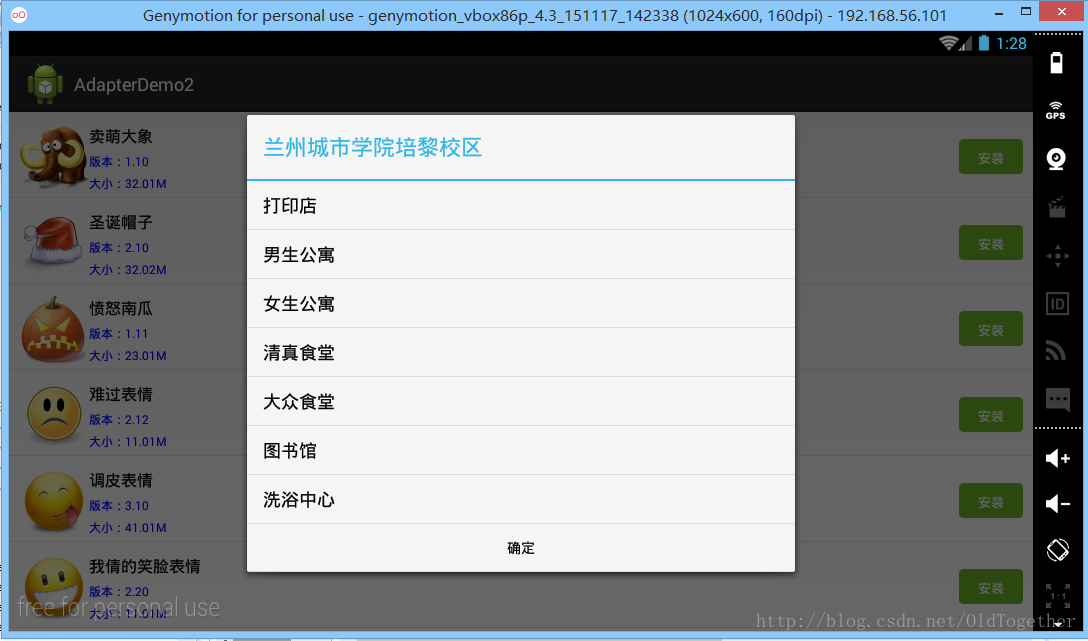
Task: Click the 调皮表情 tongue face thumbnail
Action: pyautogui.click(x=54, y=501)
